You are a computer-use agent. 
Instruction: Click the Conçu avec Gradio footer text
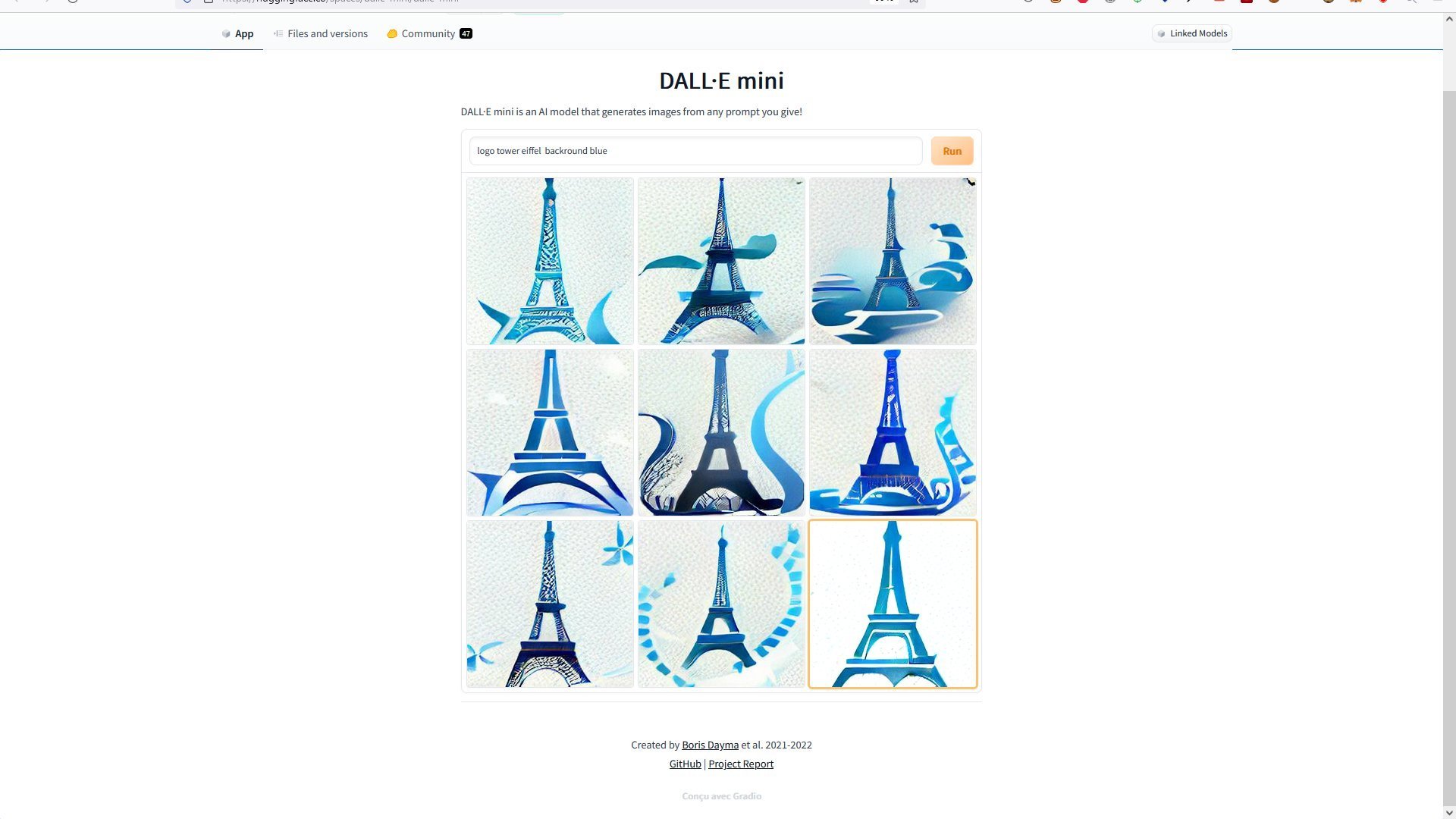pos(721,796)
